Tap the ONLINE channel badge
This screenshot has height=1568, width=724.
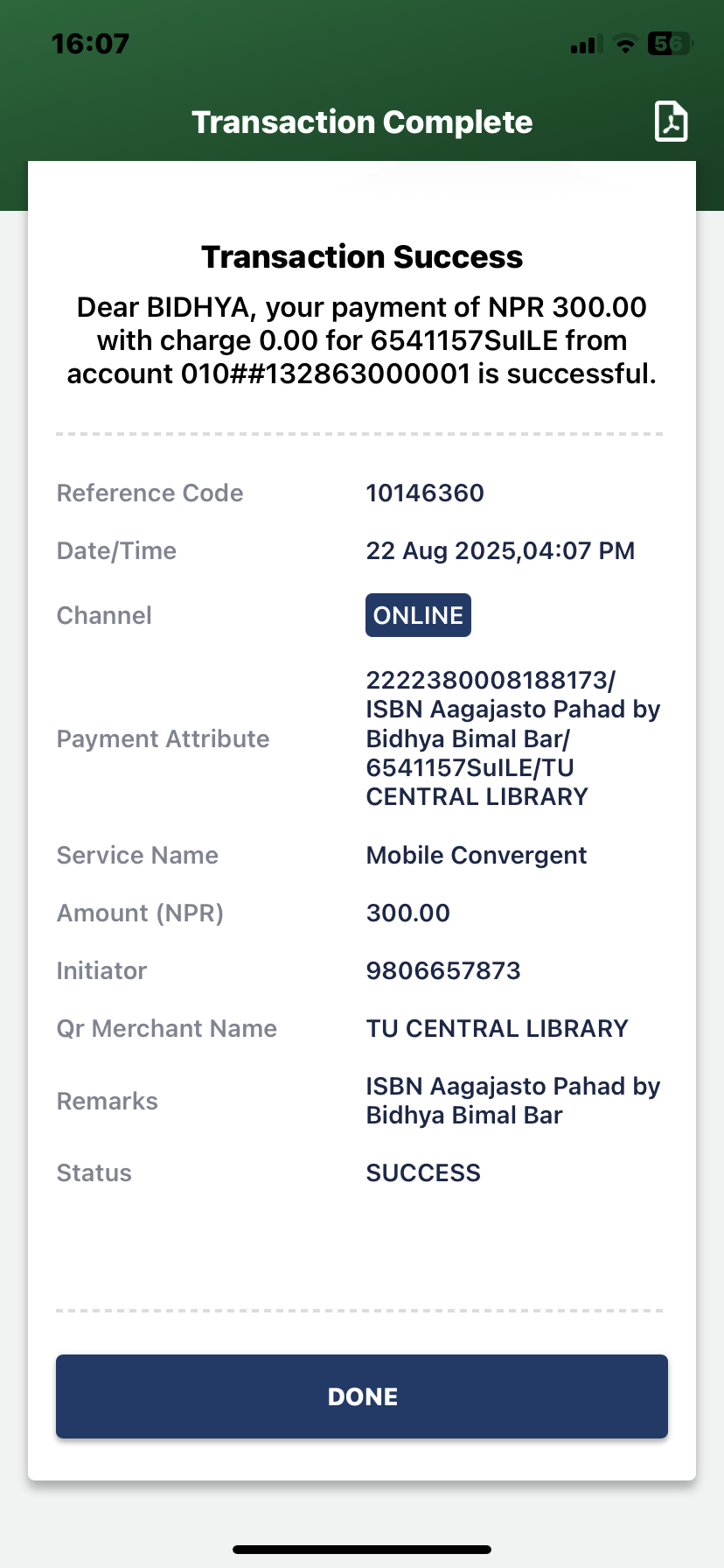coord(418,615)
